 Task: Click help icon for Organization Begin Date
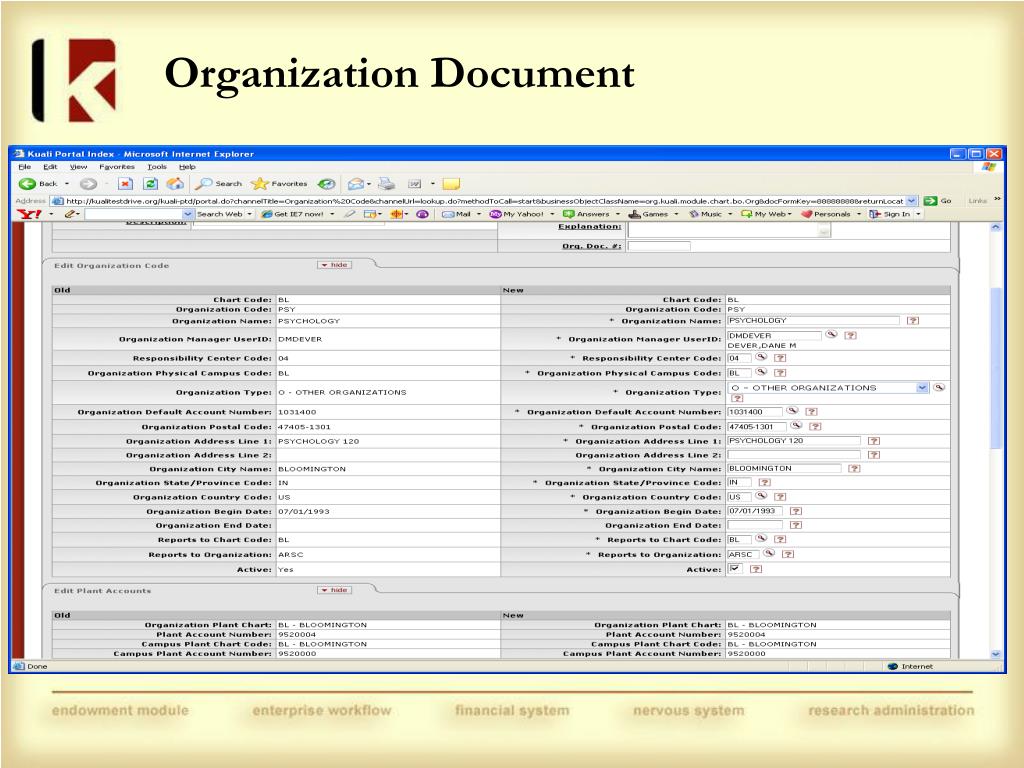795,511
